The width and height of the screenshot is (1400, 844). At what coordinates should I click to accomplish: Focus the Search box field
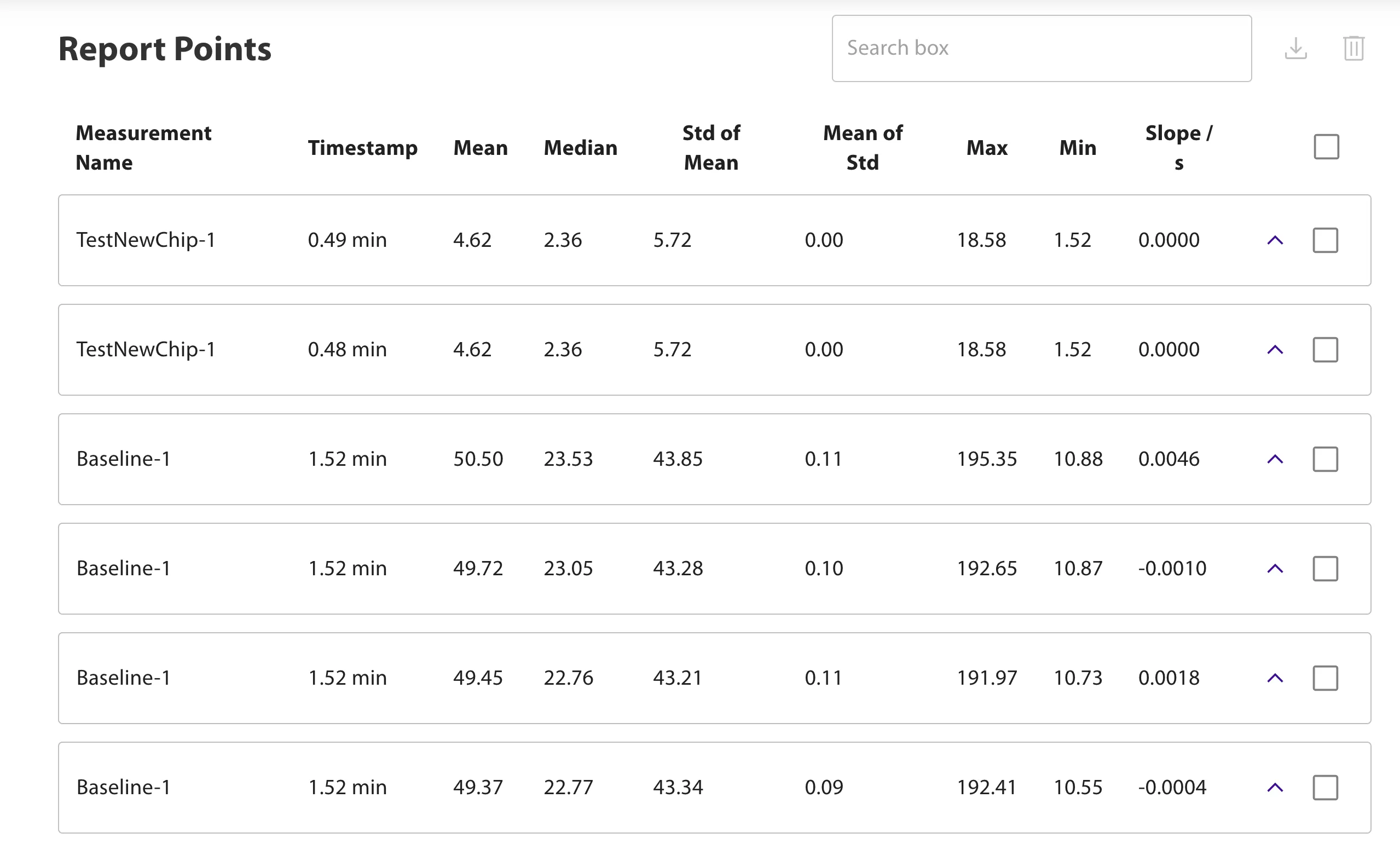pyautogui.click(x=1042, y=48)
